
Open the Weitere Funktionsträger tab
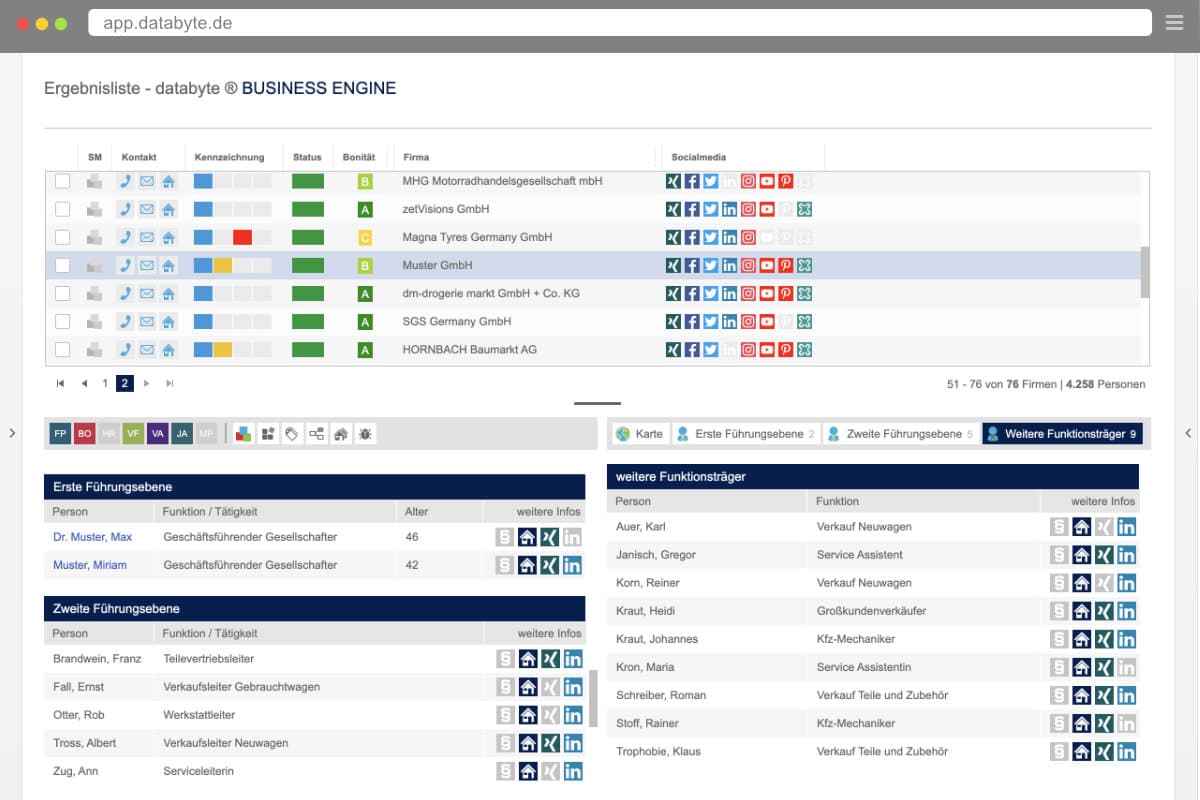pos(1062,434)
